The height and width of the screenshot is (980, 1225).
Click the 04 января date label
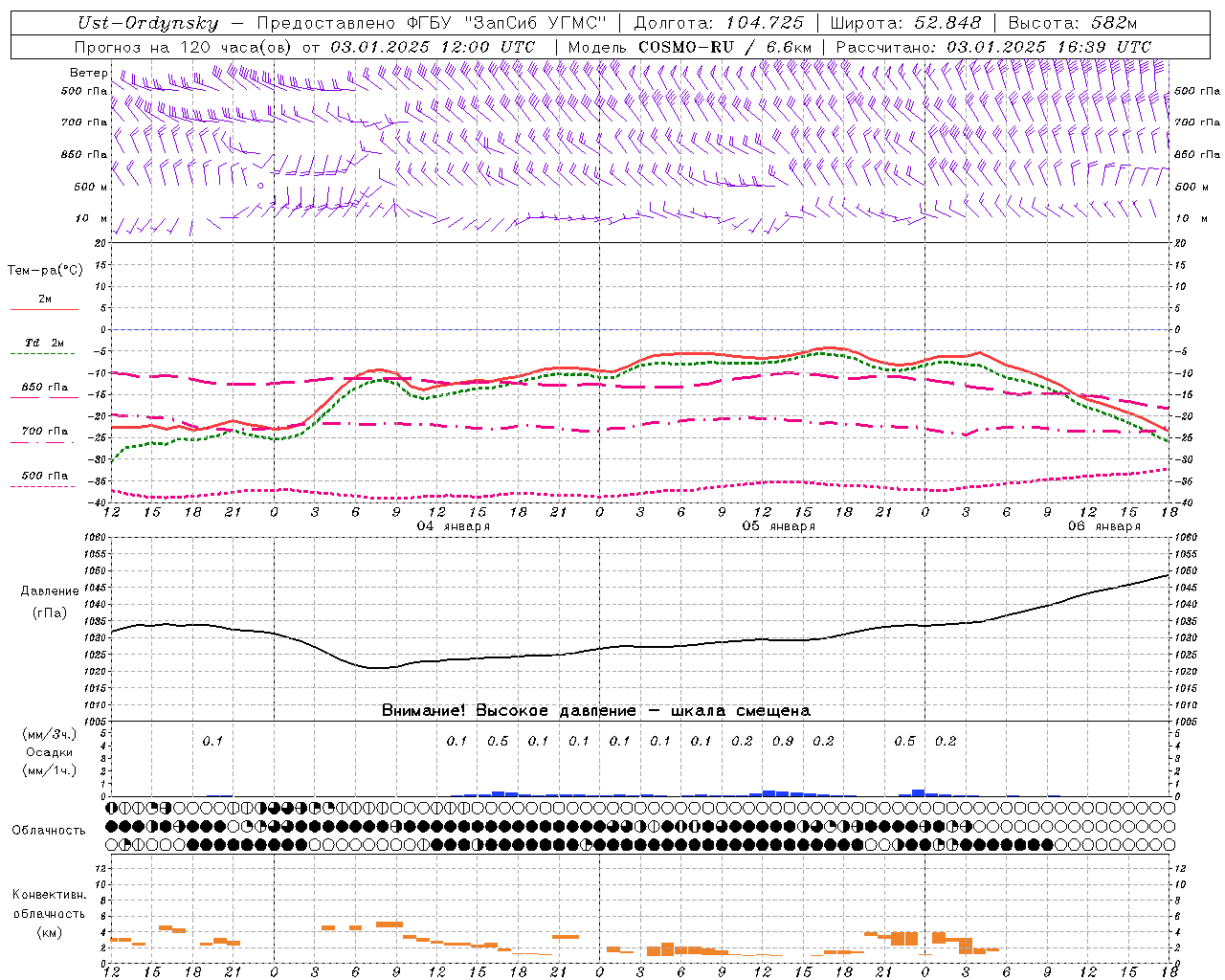[x=454, y=526]
